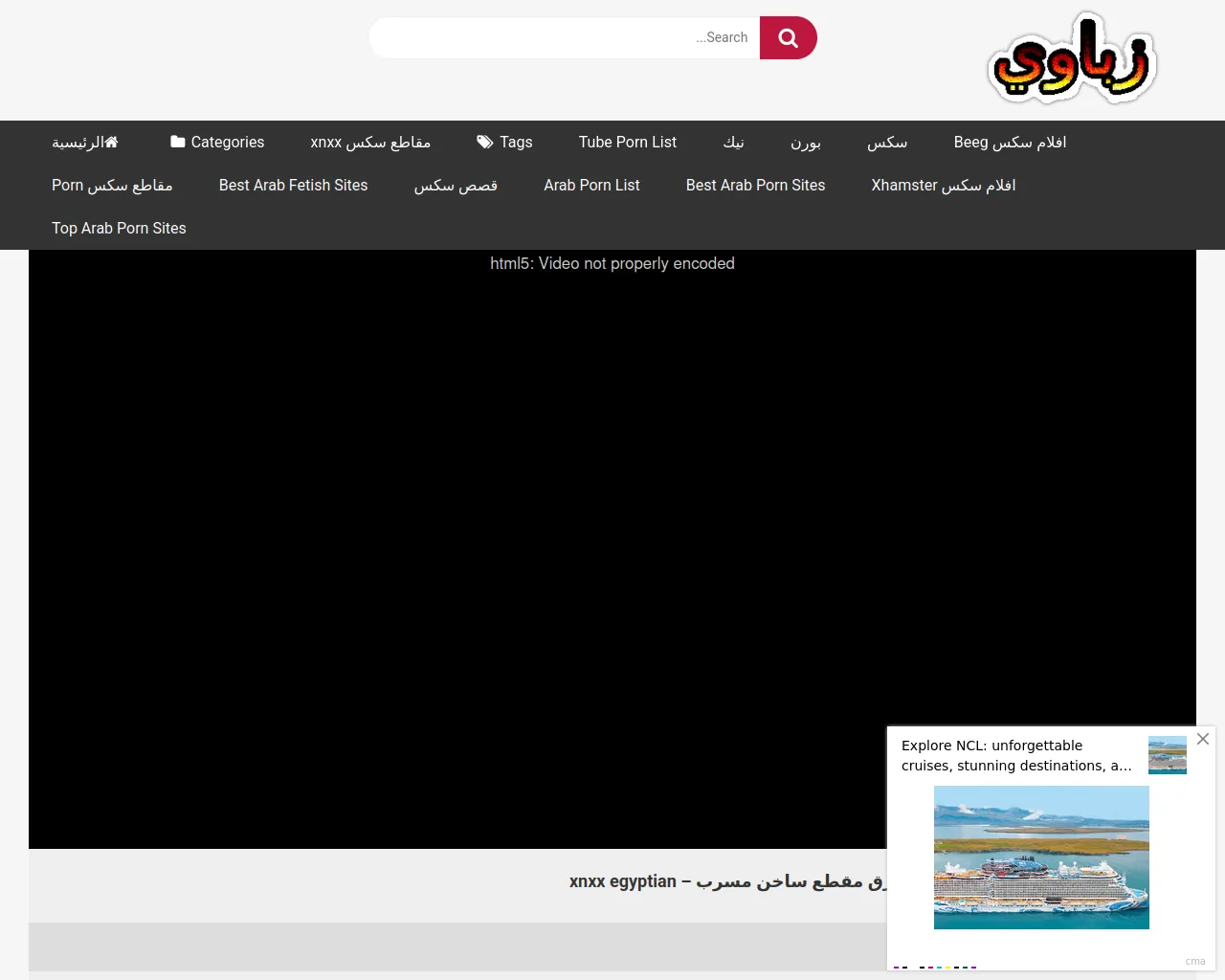Click the magnifying glass search button
This screenshot has height=980, width=1225.
[788, 38]
